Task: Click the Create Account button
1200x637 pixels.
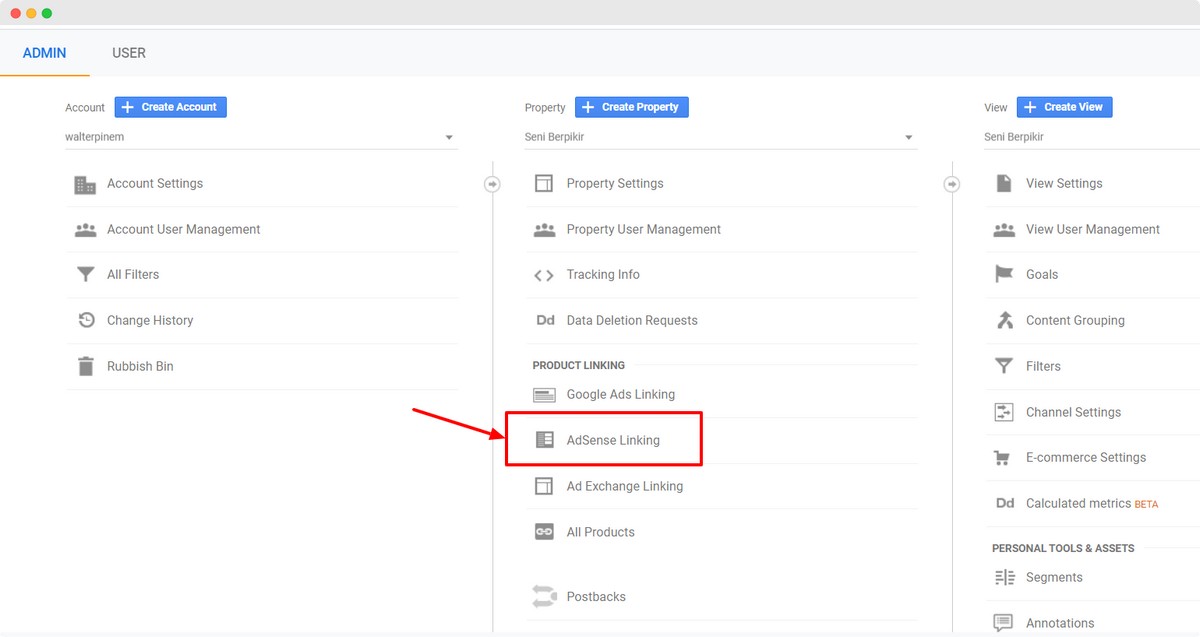Action: [x=171, y=107]
